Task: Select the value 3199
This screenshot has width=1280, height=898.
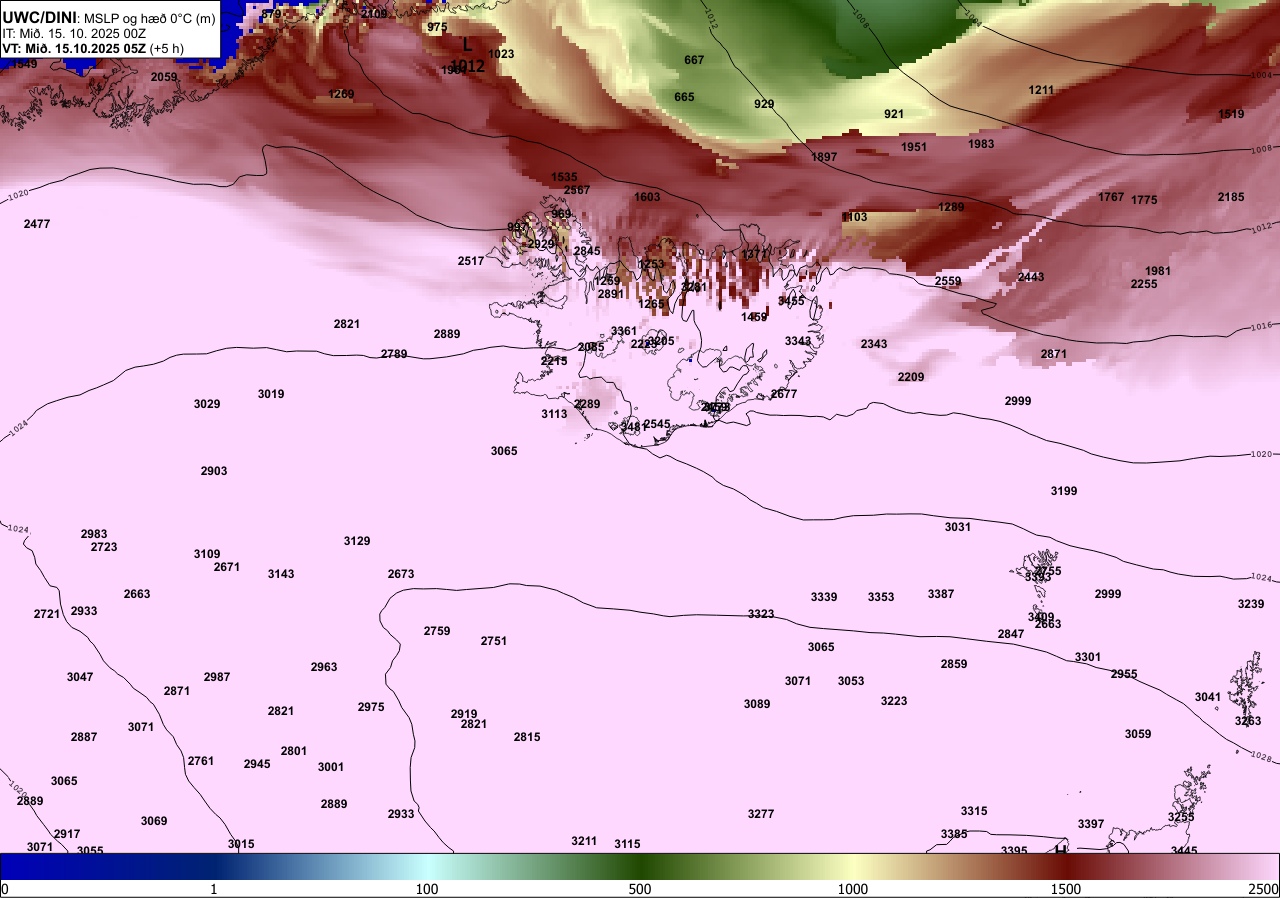Action: 1064,491
